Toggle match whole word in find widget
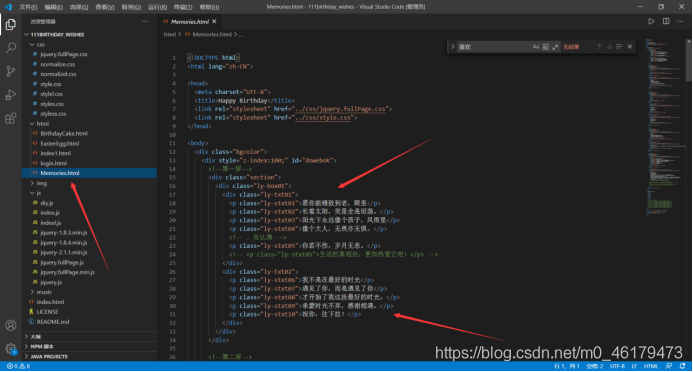 point(545,46)
